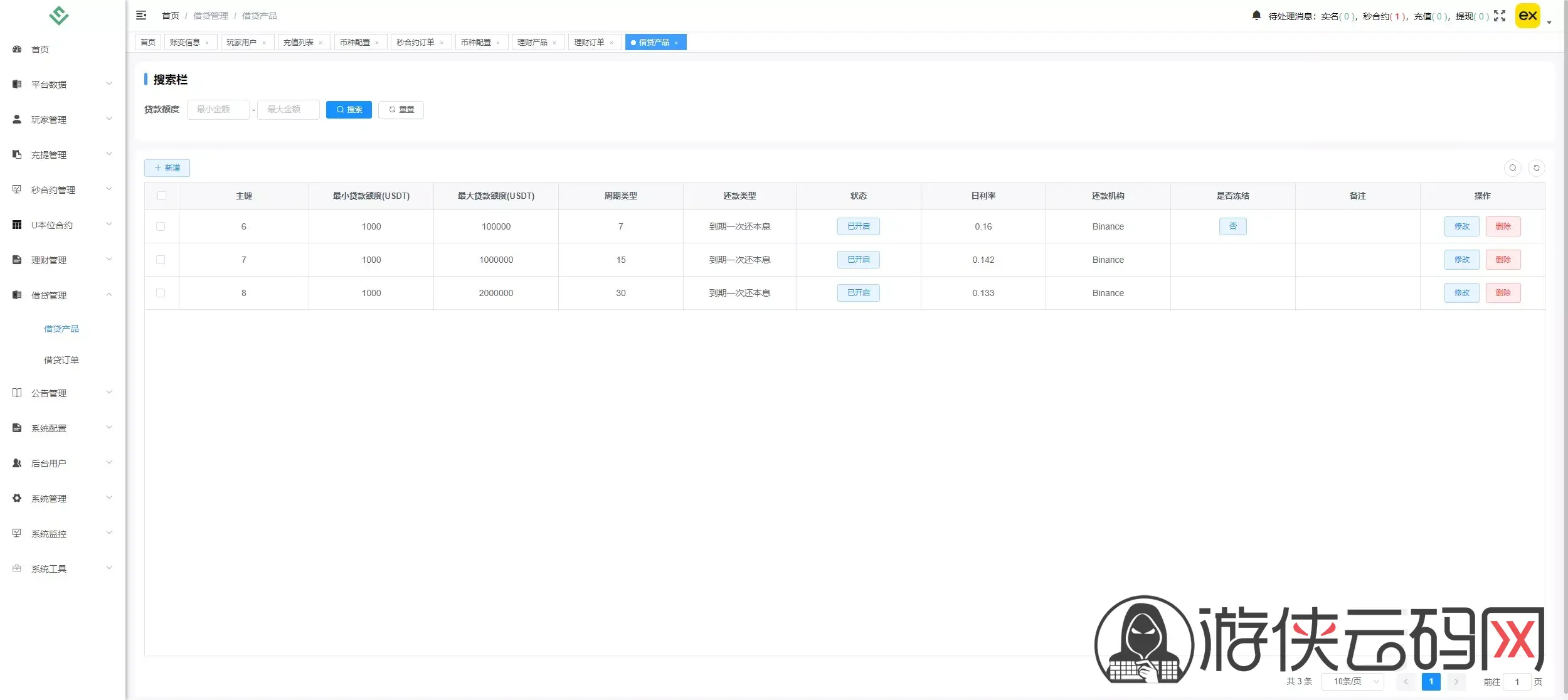Screen dimensions: 1568x700
Task: Check the checkbox for row with key 8
Action: point(161,293)
